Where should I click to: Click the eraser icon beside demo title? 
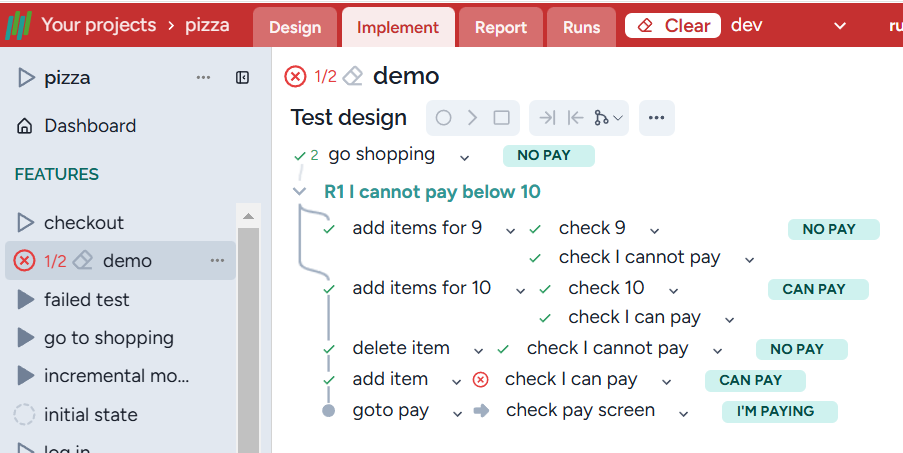[352, 77]
